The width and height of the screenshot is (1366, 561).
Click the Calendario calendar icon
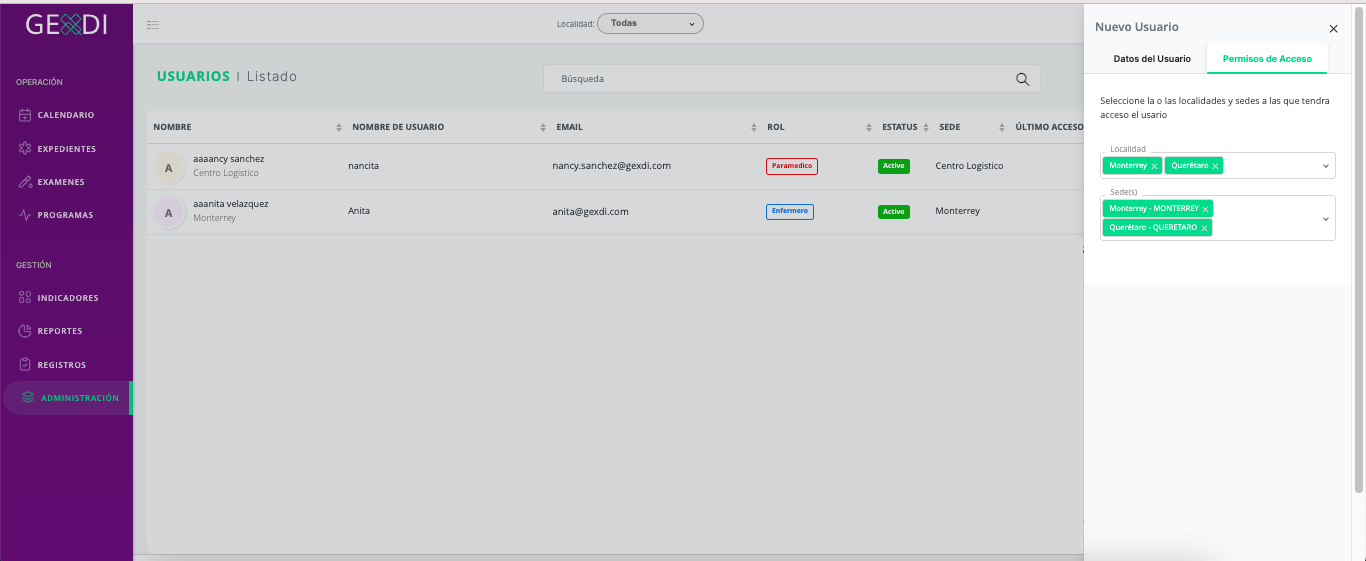[x=25, y=115]
